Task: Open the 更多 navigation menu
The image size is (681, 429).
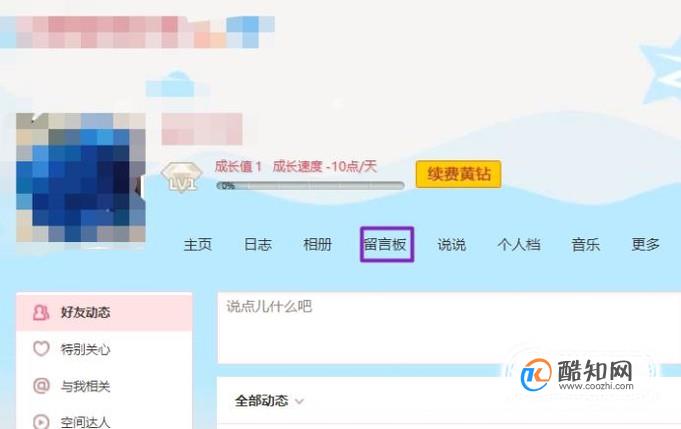Action: tap(645, 244)
